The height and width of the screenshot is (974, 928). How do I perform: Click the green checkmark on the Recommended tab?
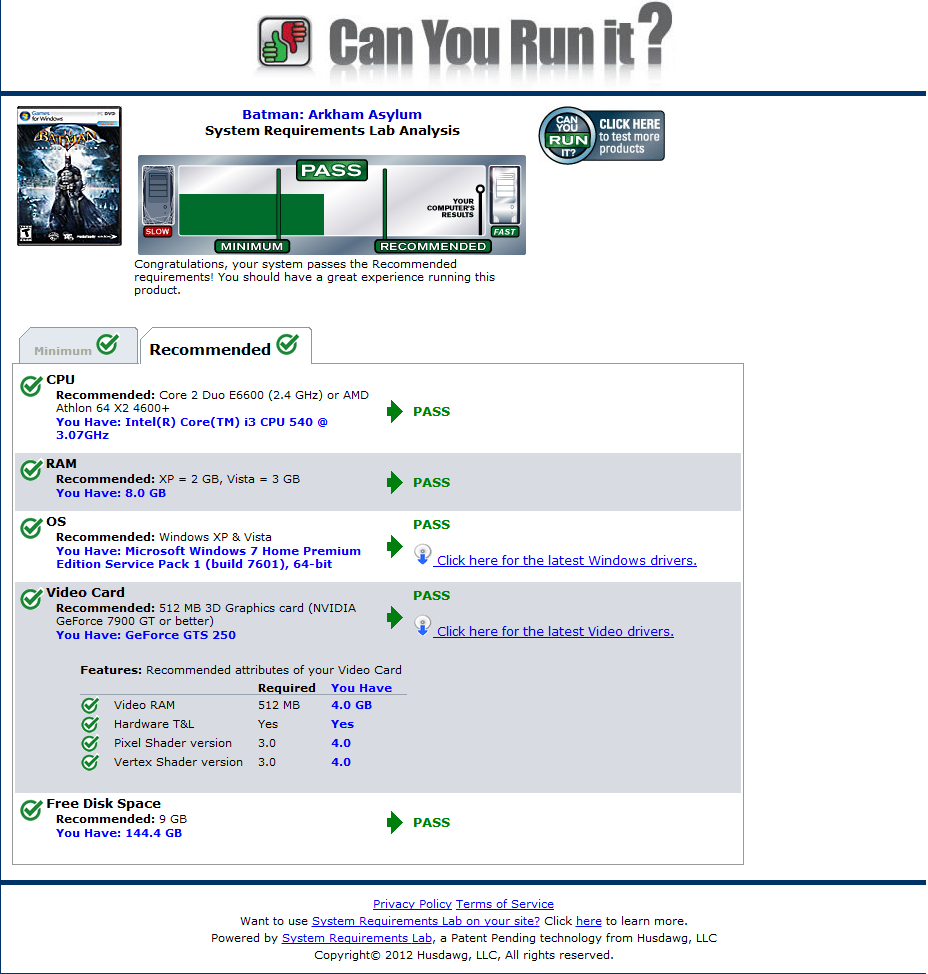(x=287, y=344)
